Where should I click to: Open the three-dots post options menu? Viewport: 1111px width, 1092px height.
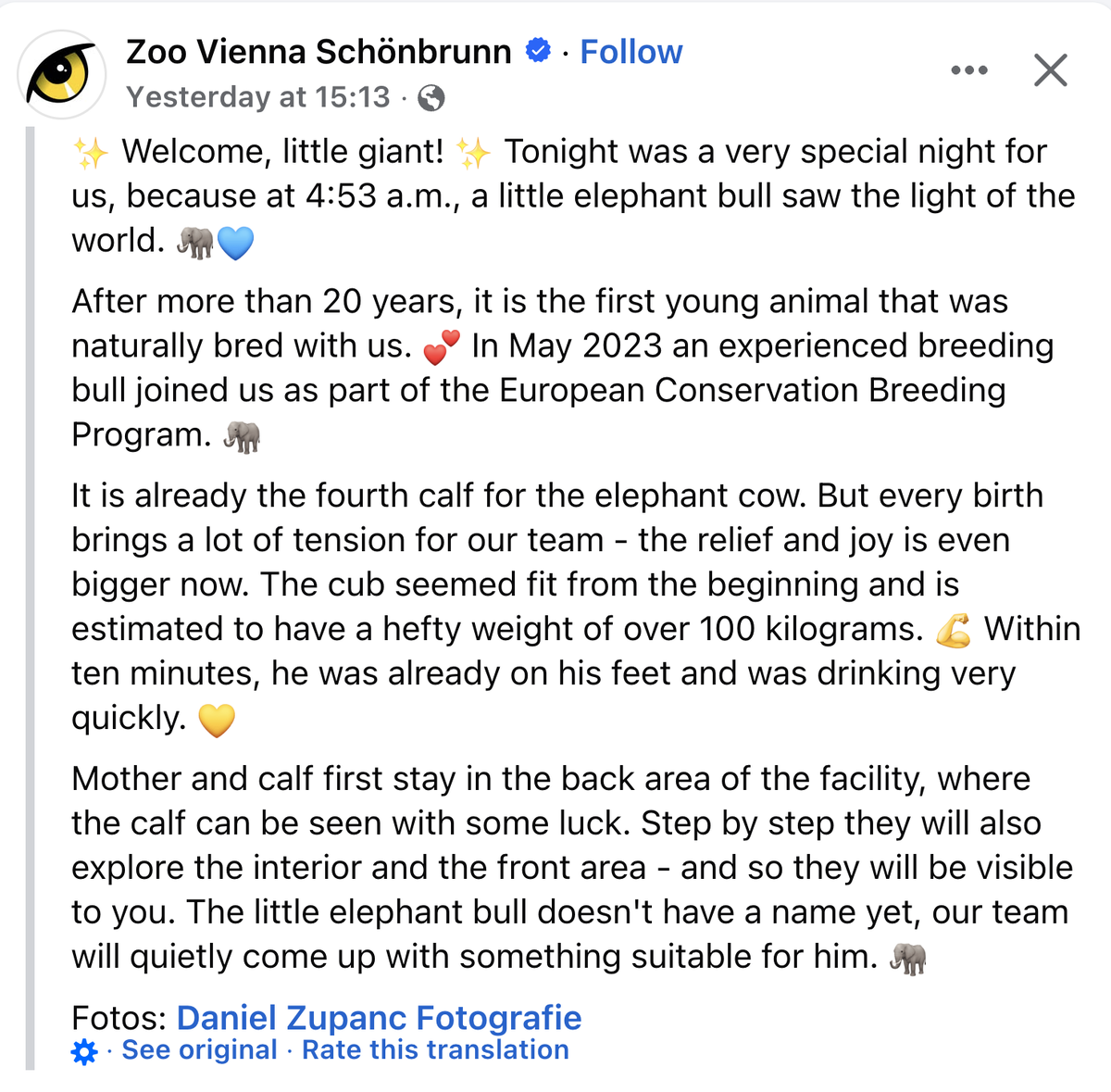click(969, 70)
